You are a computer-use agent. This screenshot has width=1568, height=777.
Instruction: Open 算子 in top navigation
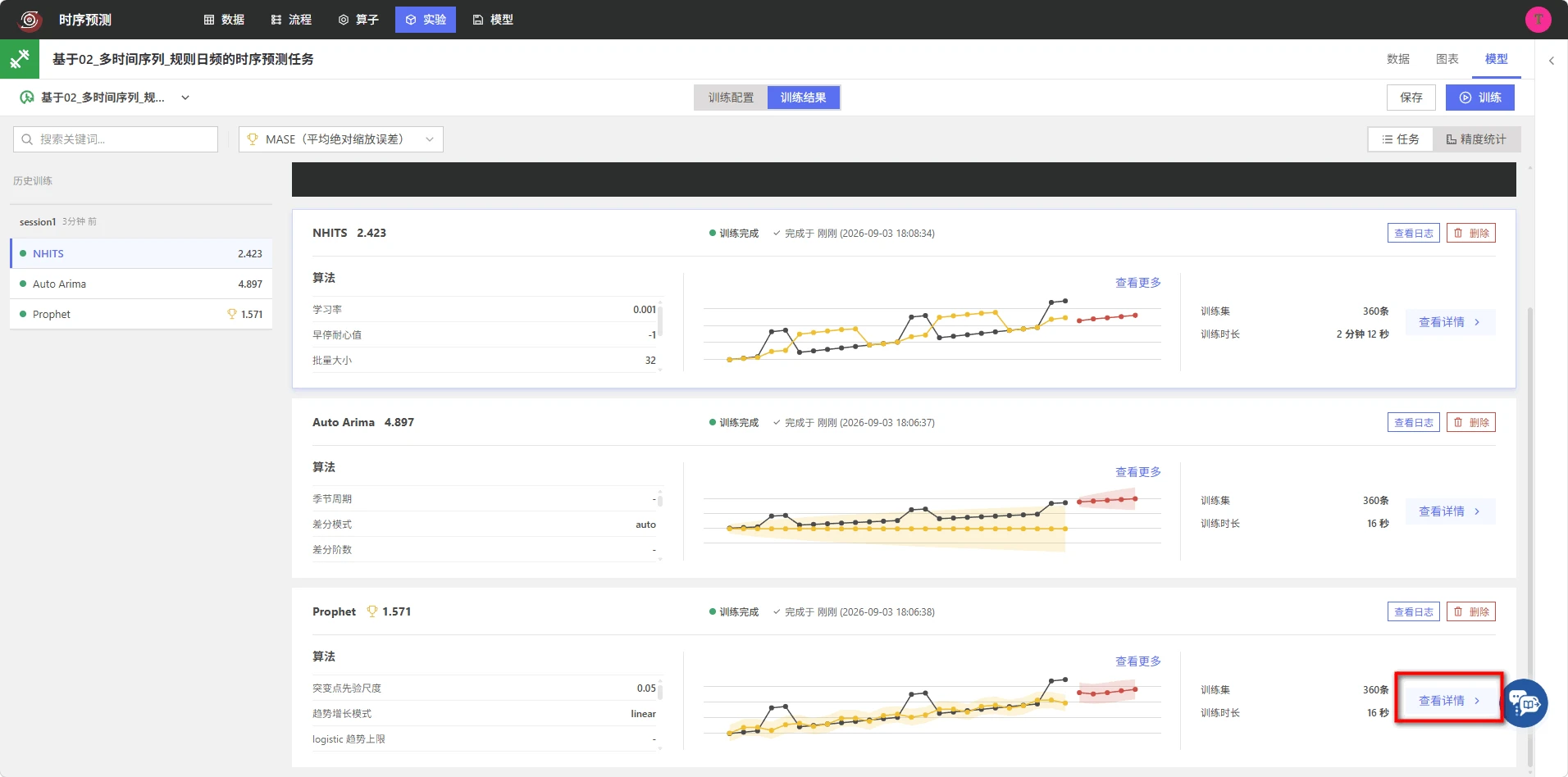point(358,20)
